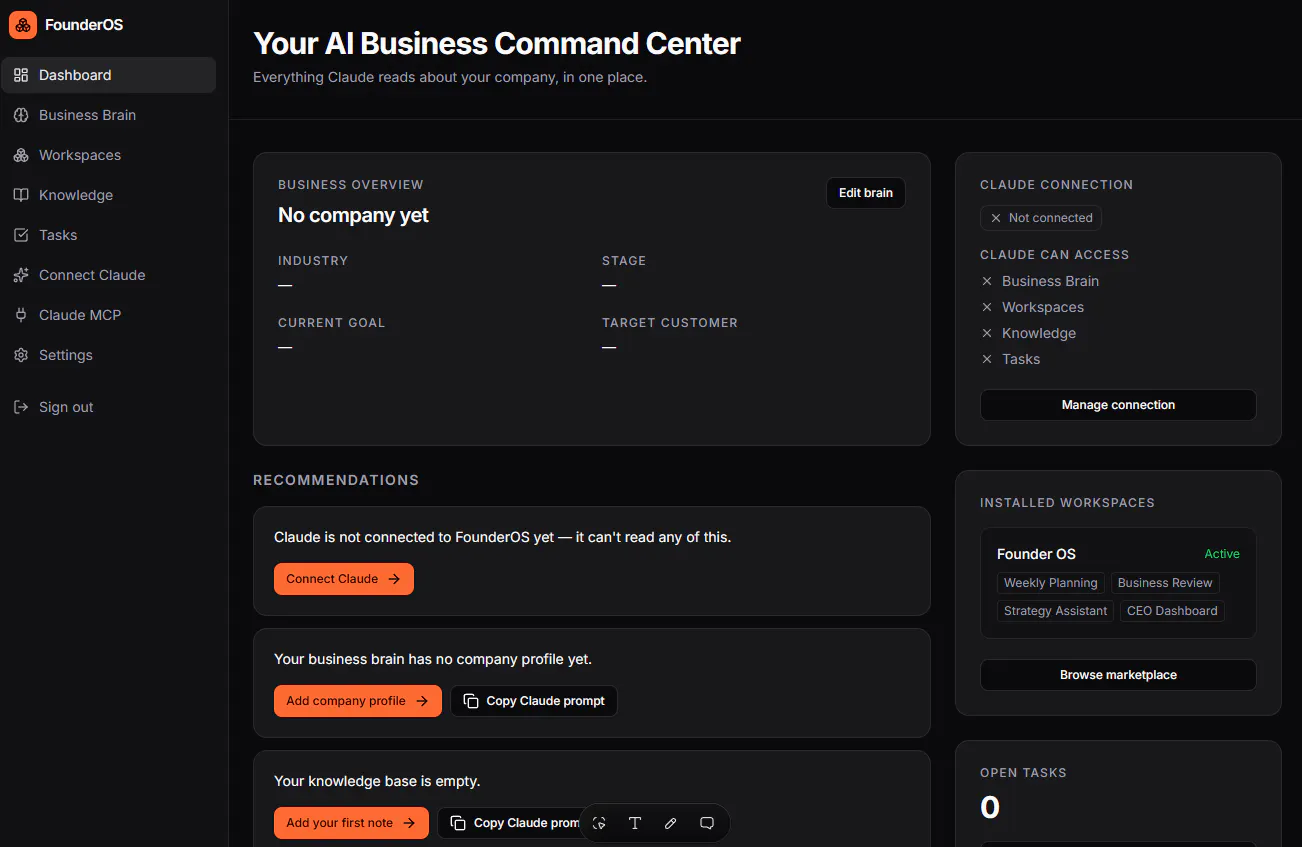
Task: Click the book icon for Knowledge in sidebar
Action: (x=21, y=195)
